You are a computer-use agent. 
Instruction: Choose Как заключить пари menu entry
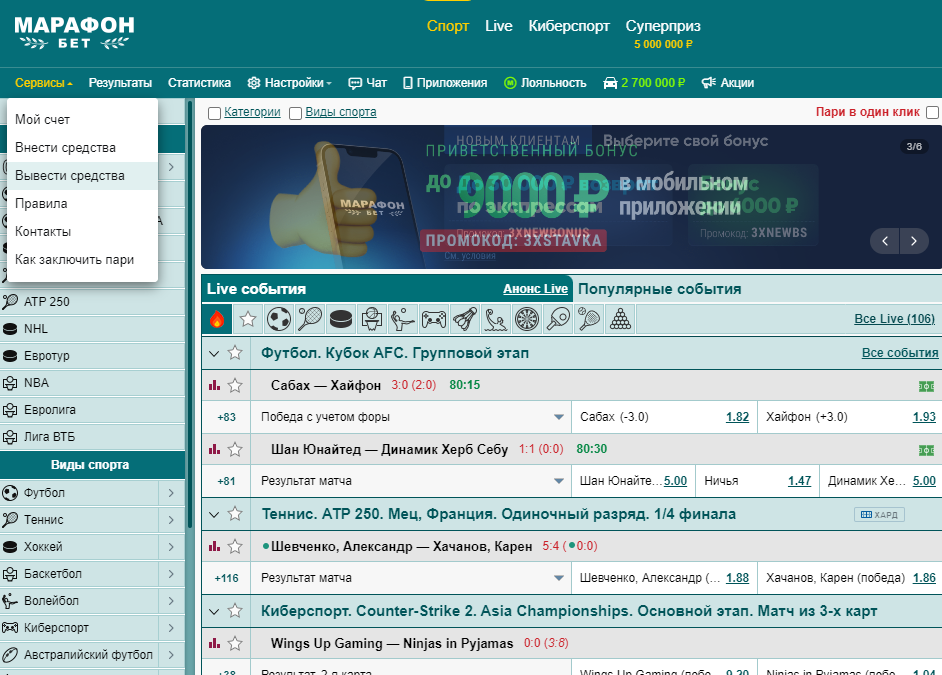point(82,259)
